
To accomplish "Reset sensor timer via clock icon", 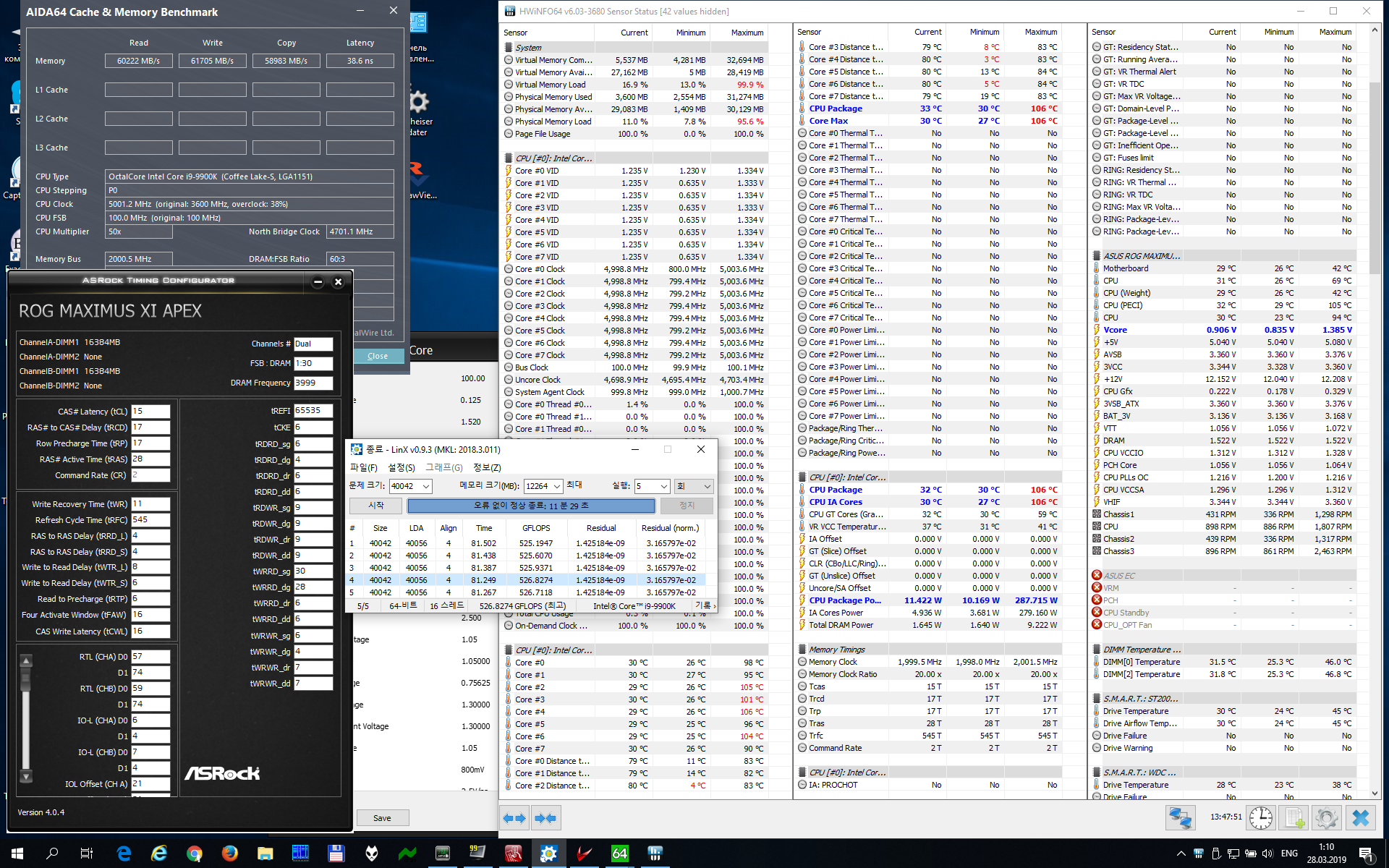I will pyautogui.click(x=1261, y=818).
